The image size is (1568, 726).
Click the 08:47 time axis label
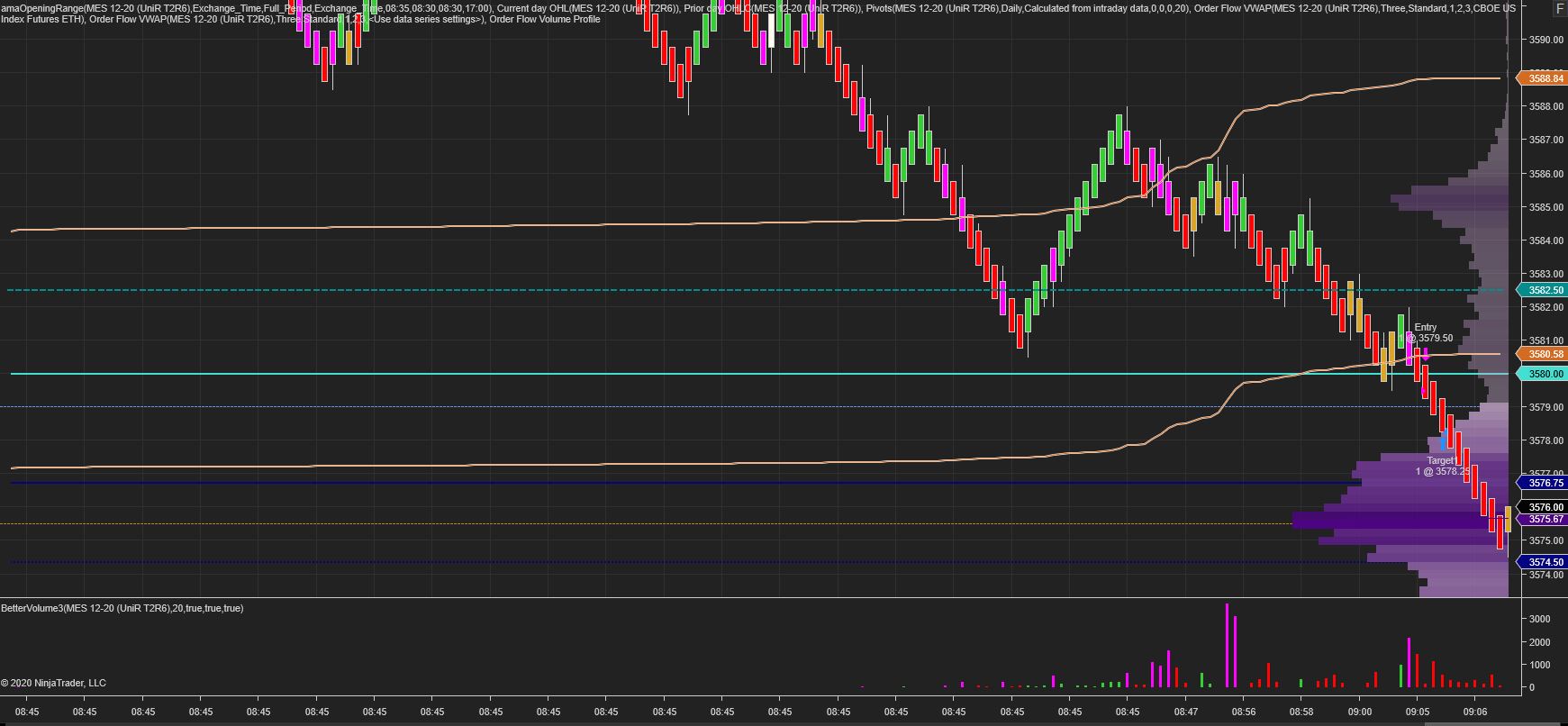pos(1185,712)
